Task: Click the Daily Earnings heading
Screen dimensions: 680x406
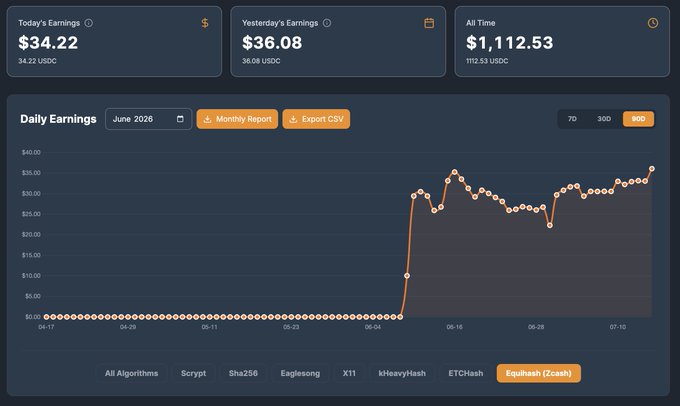Action: click(x=58, y=119)
